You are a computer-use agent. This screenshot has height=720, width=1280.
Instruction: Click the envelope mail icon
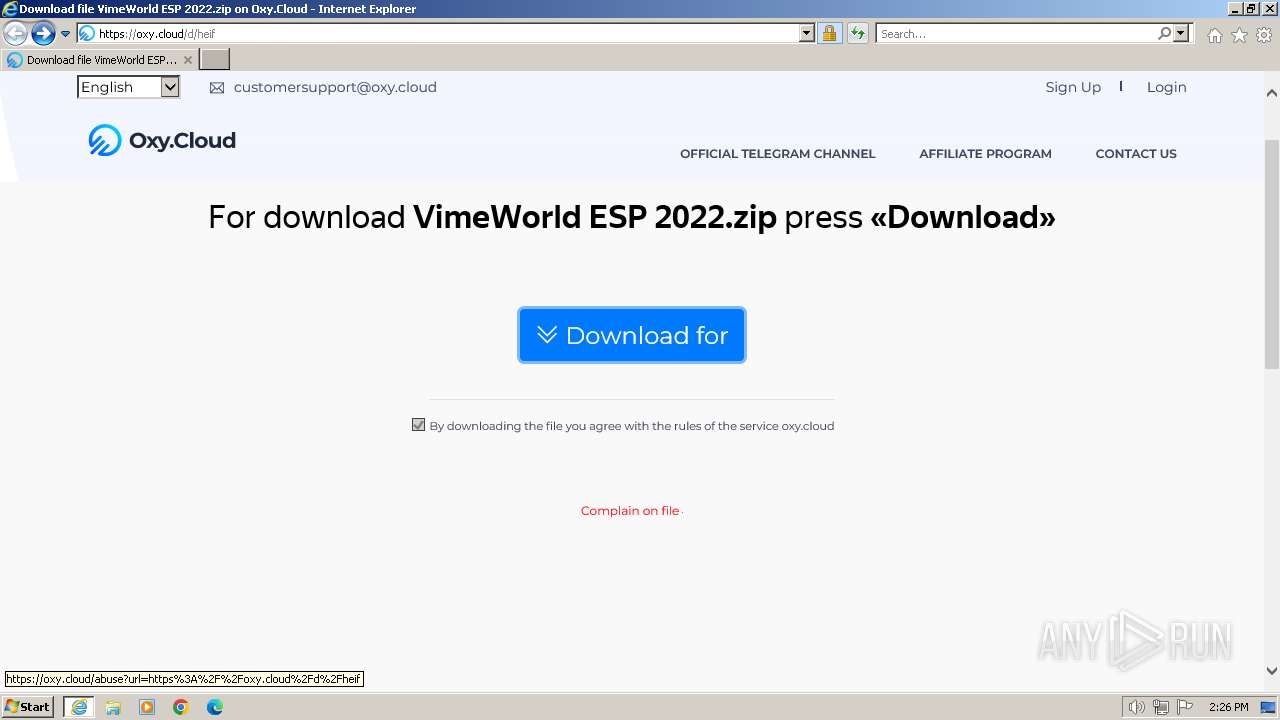click(217, 88)
